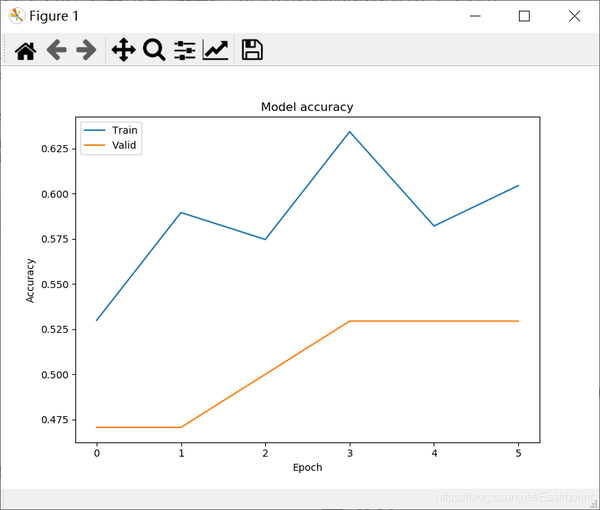Click the 0.575 y-axis tick label
This screenshot has height=510, width=600.
(55, 239)
